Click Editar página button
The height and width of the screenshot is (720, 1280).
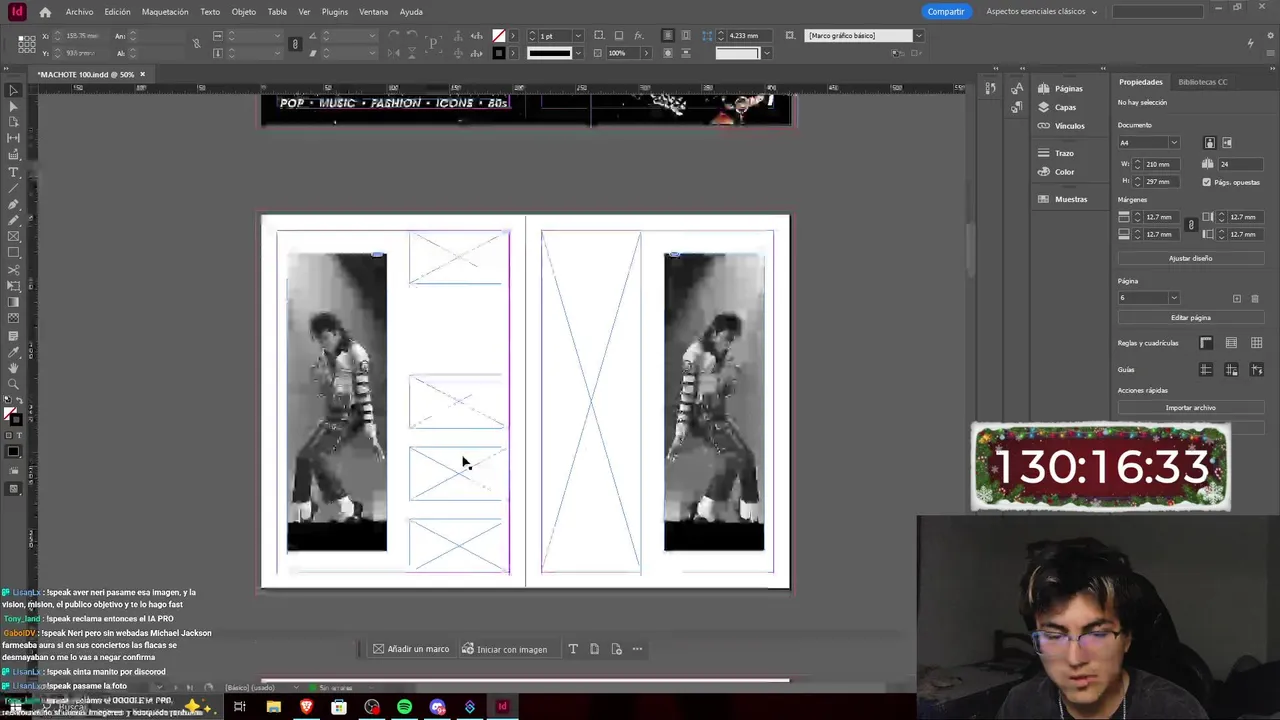(1190, 317)
